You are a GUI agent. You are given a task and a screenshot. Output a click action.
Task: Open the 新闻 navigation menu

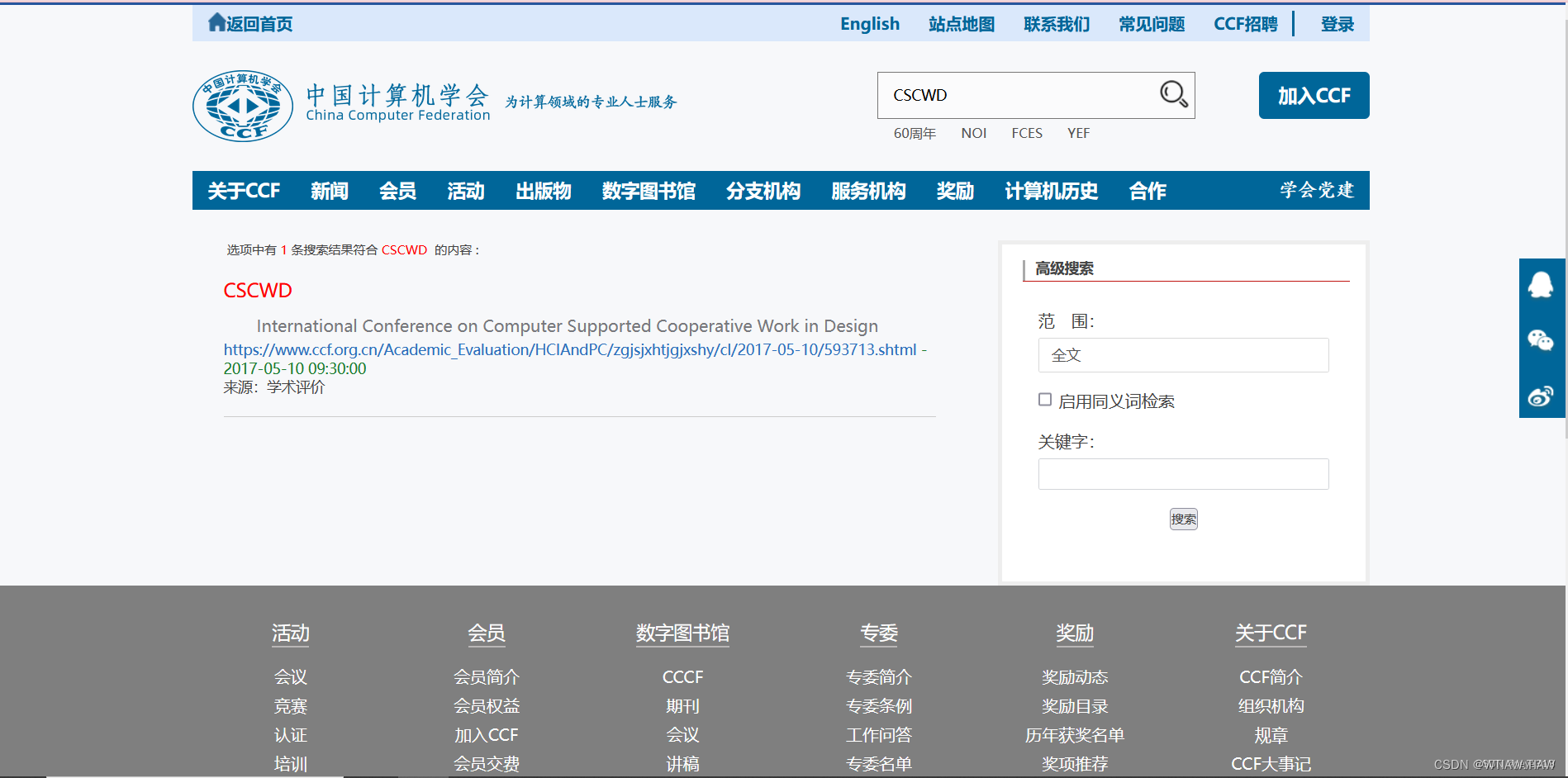330,191
